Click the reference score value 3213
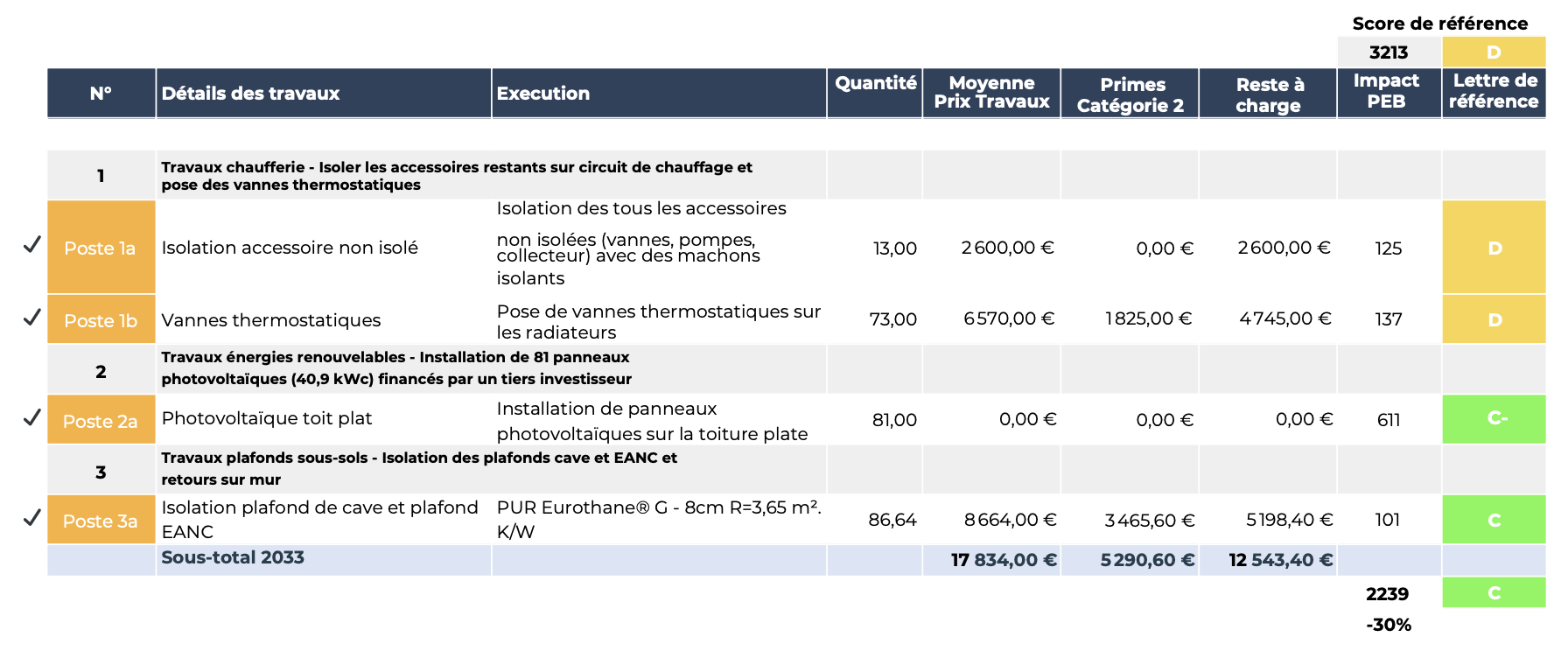This screenshot has height=651, width=1568. 1388,52
